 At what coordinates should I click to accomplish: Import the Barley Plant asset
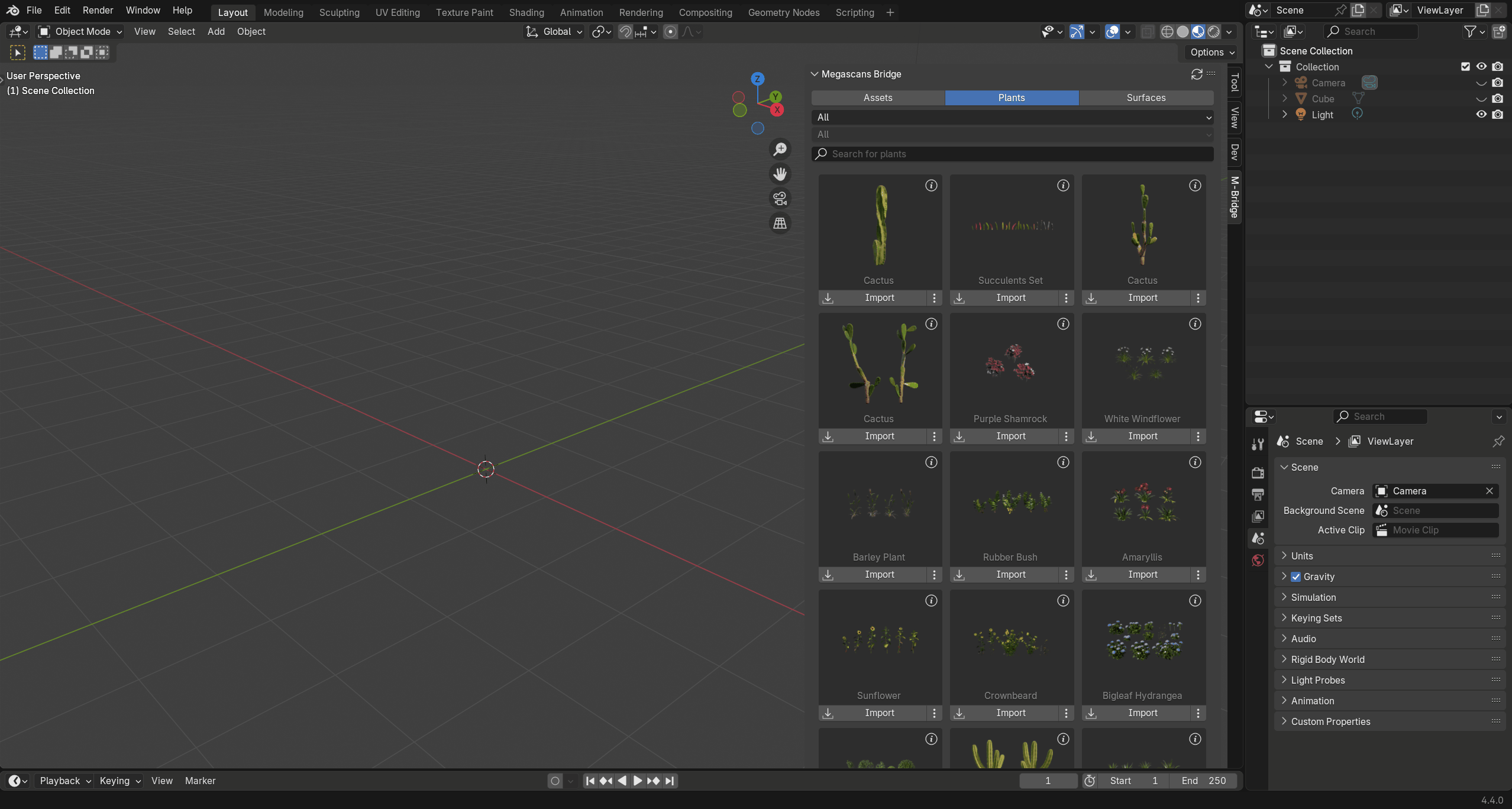(x=879, y=575)
